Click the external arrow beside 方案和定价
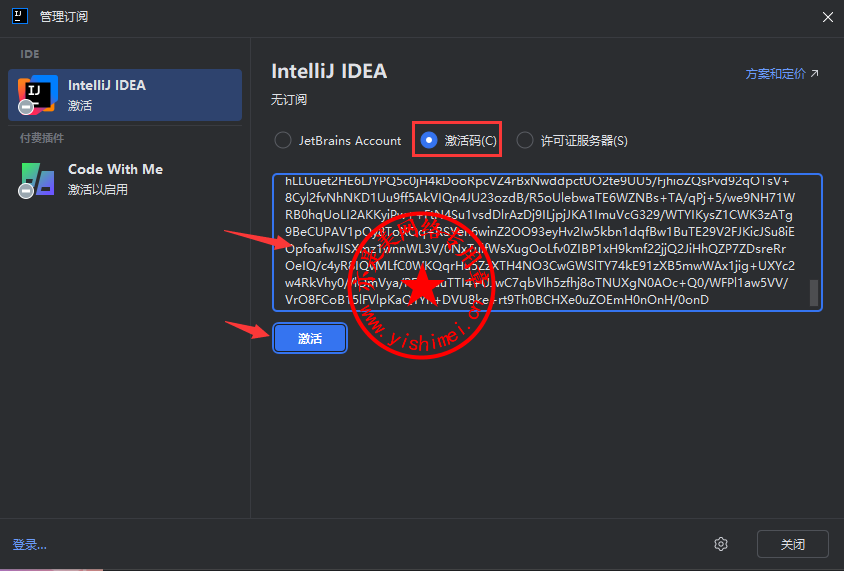Screen dimensions: 844x571 click(814, 74)
